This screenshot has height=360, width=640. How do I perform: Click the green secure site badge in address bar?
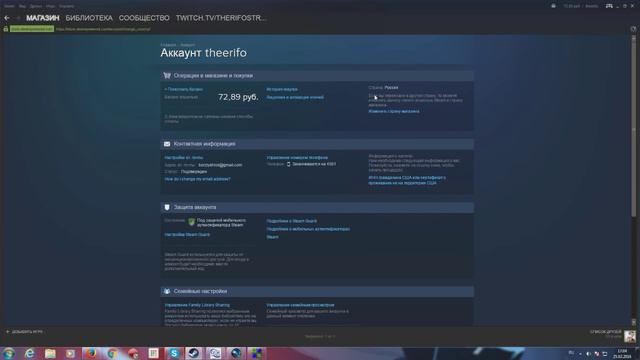point(32,29)
